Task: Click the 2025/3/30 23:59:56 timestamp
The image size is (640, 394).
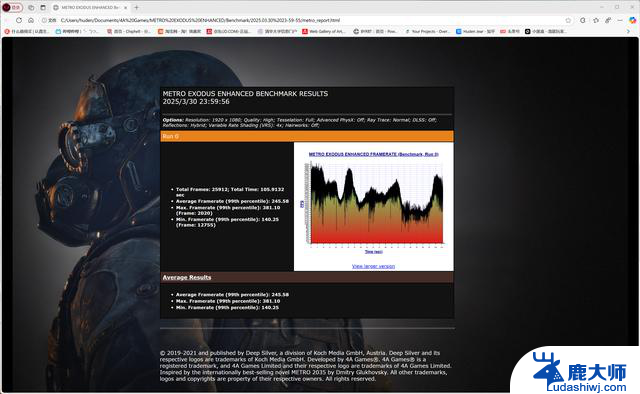Action: [196, 102]
